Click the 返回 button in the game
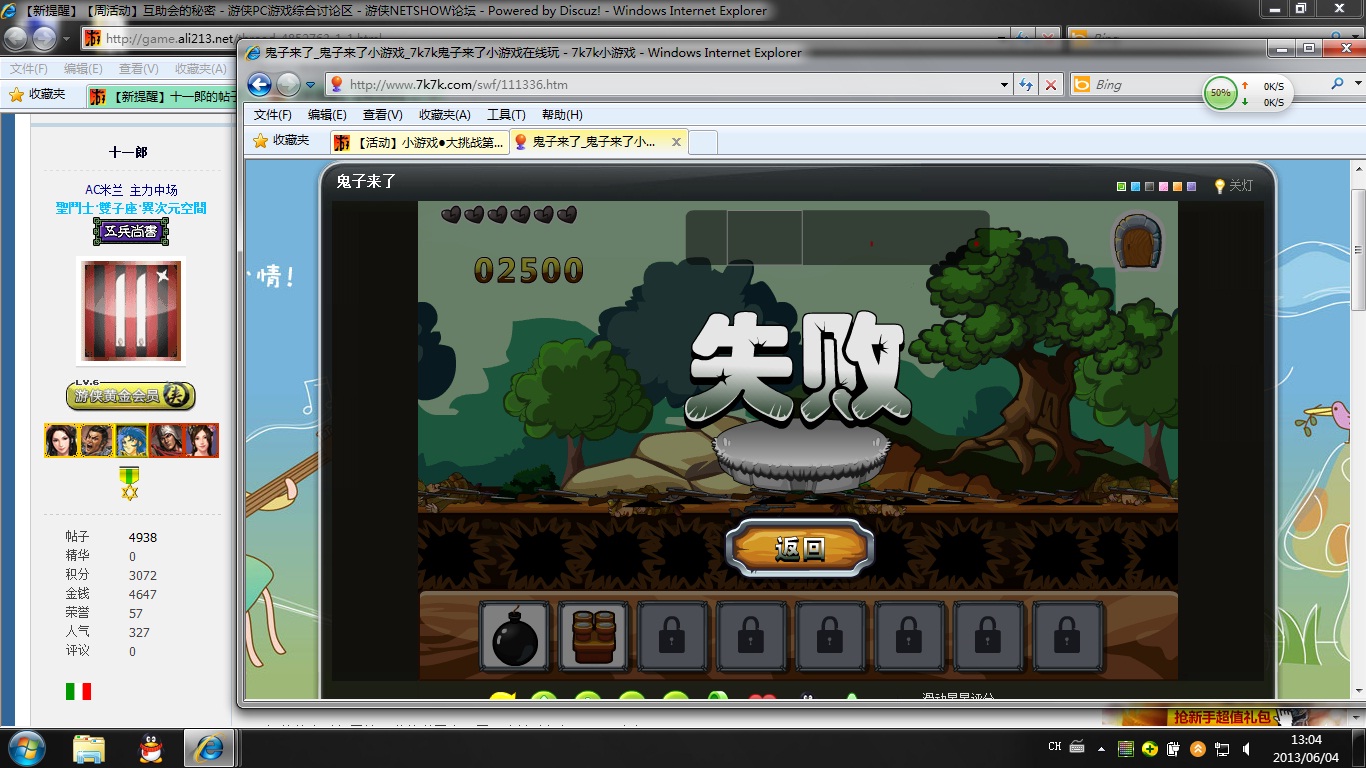1366x768 pixels. pyautogui.click(x=800, y=548)
